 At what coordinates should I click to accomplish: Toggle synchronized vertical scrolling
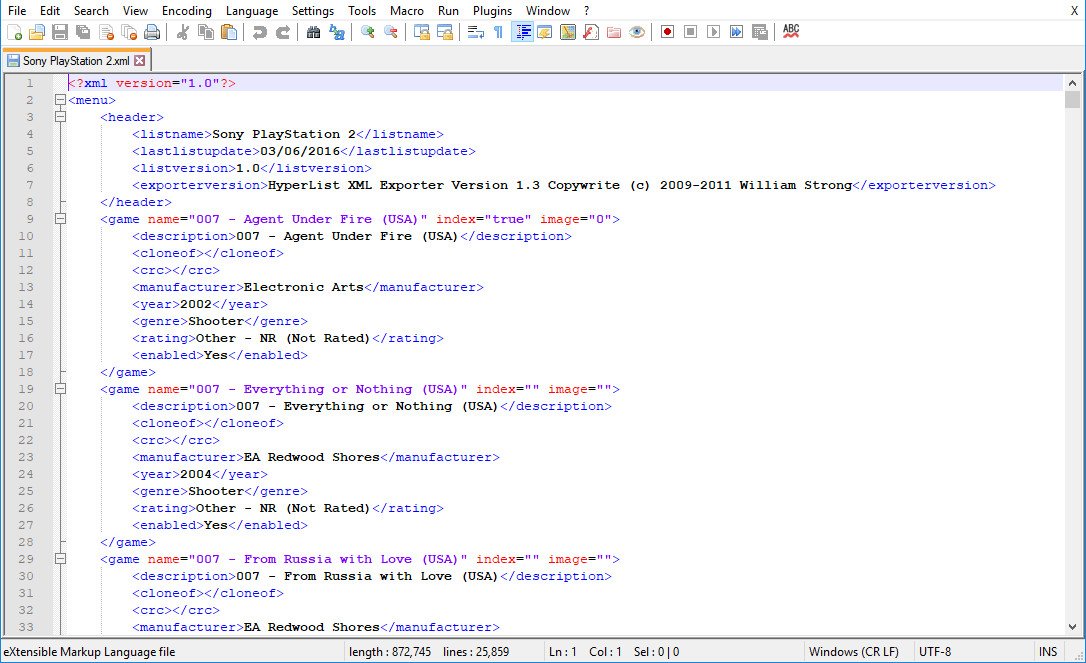[422, 32]
